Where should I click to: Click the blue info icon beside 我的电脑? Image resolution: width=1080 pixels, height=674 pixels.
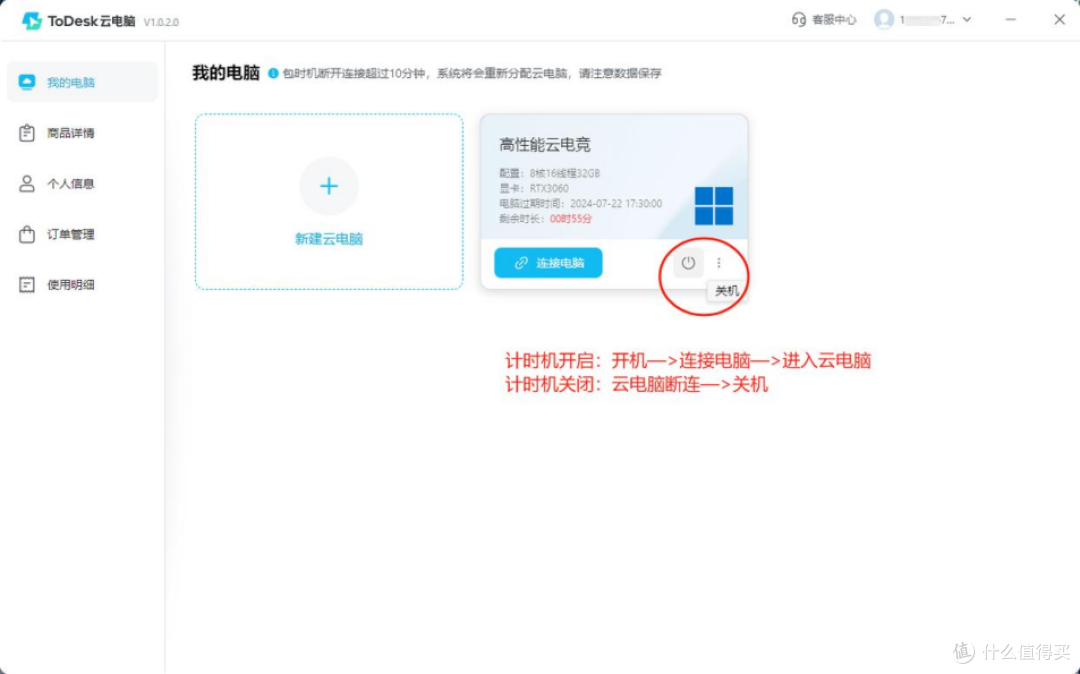(x=273, y=73)
